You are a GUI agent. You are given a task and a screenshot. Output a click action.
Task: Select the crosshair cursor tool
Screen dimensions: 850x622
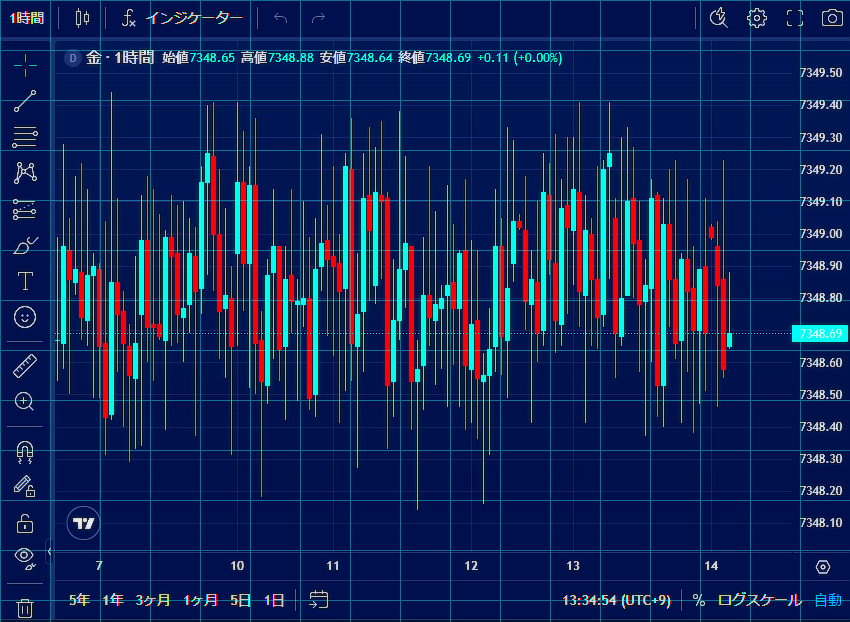click(x=25, y=66)
